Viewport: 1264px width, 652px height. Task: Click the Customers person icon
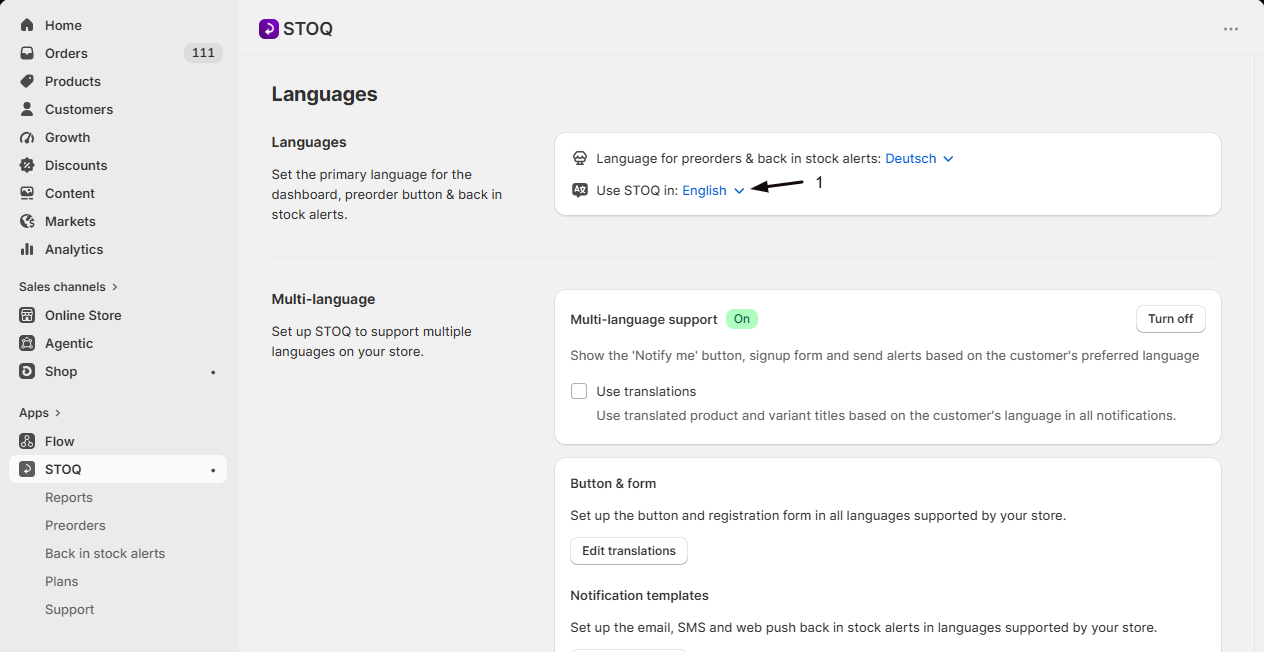coord(27,109)
